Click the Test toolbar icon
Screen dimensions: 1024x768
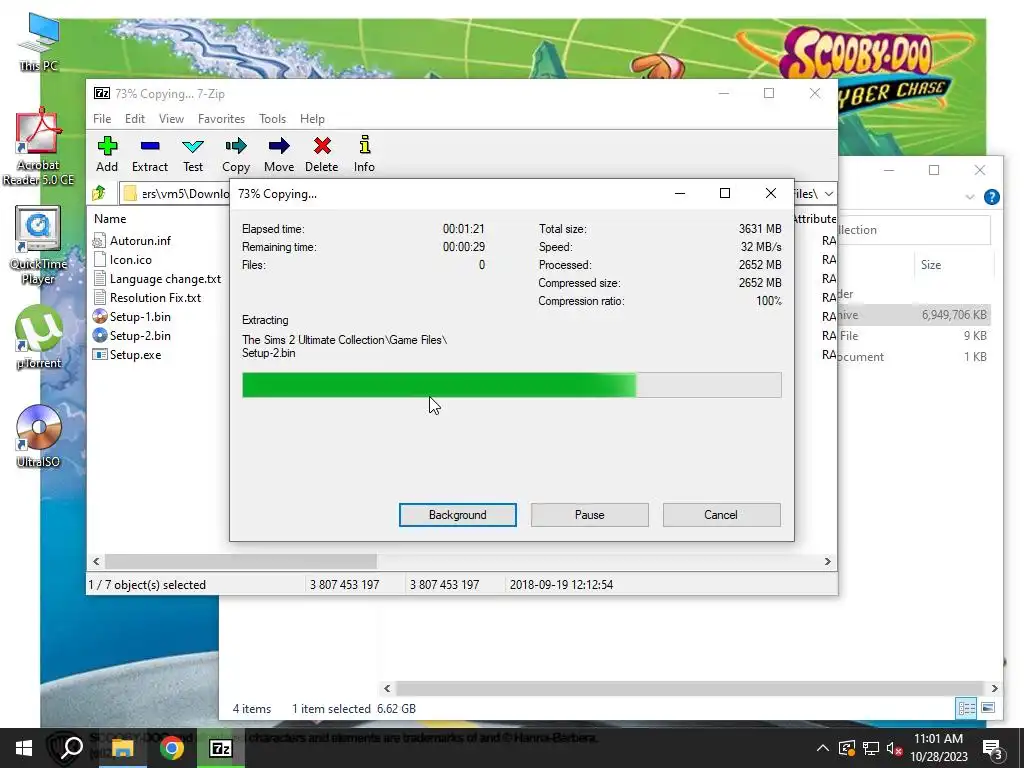(x=193, y=154)
